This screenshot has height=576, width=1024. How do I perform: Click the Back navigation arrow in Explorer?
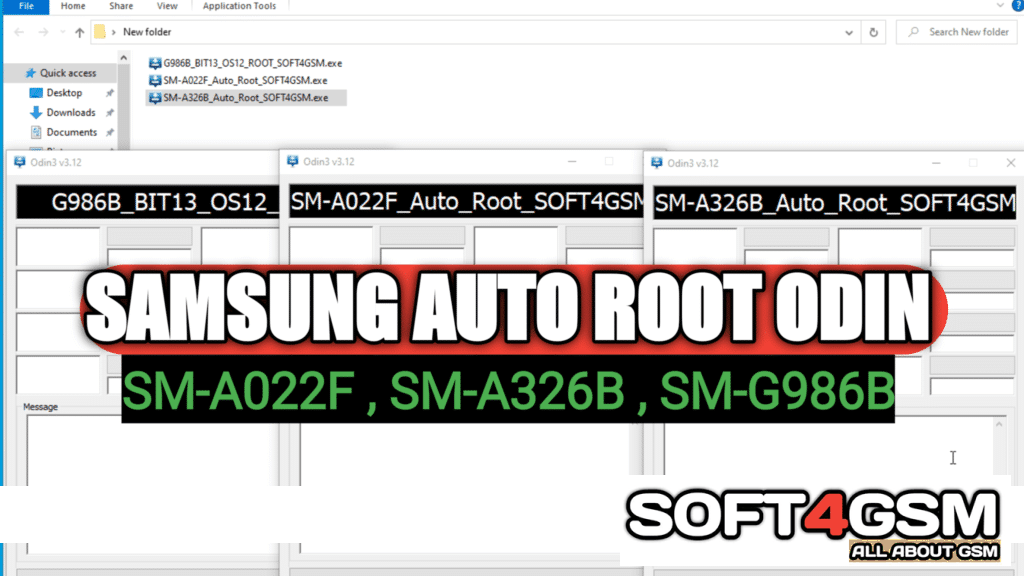(17, 32)
